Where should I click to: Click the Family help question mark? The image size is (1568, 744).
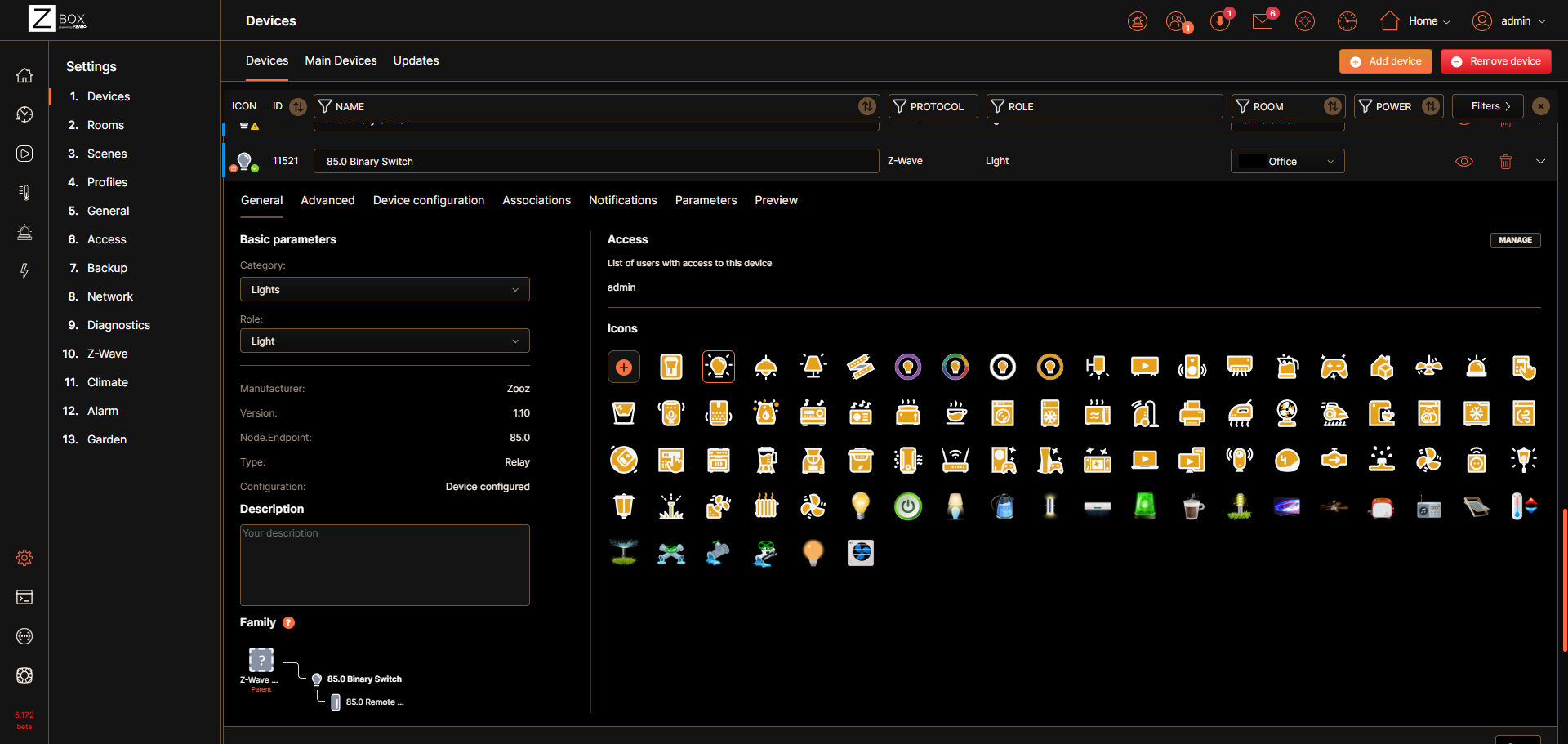coord(288,622)
